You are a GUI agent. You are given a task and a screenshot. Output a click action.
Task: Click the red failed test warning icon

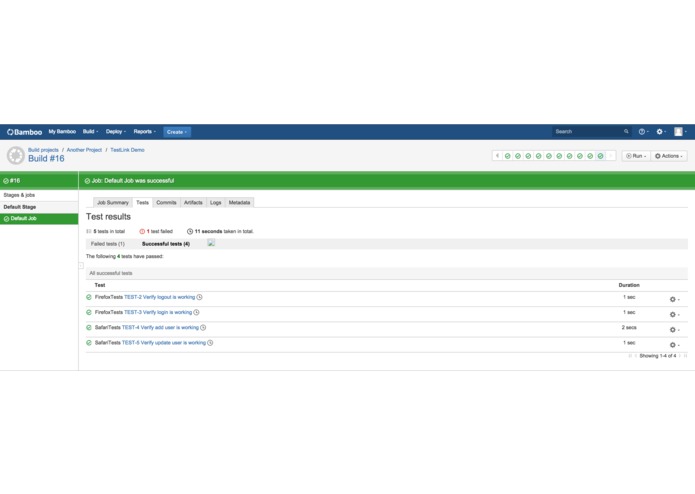click(x=142, y=231)
